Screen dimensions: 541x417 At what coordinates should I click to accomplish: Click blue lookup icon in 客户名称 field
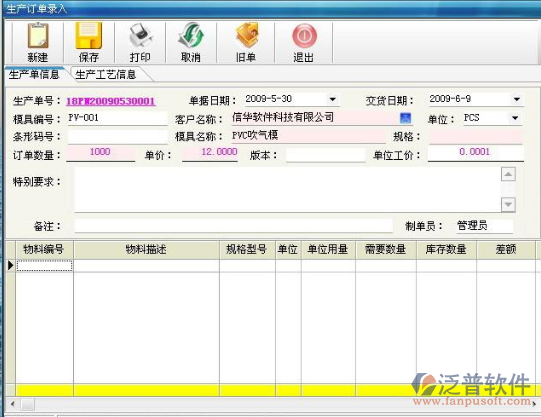point(405,118)
